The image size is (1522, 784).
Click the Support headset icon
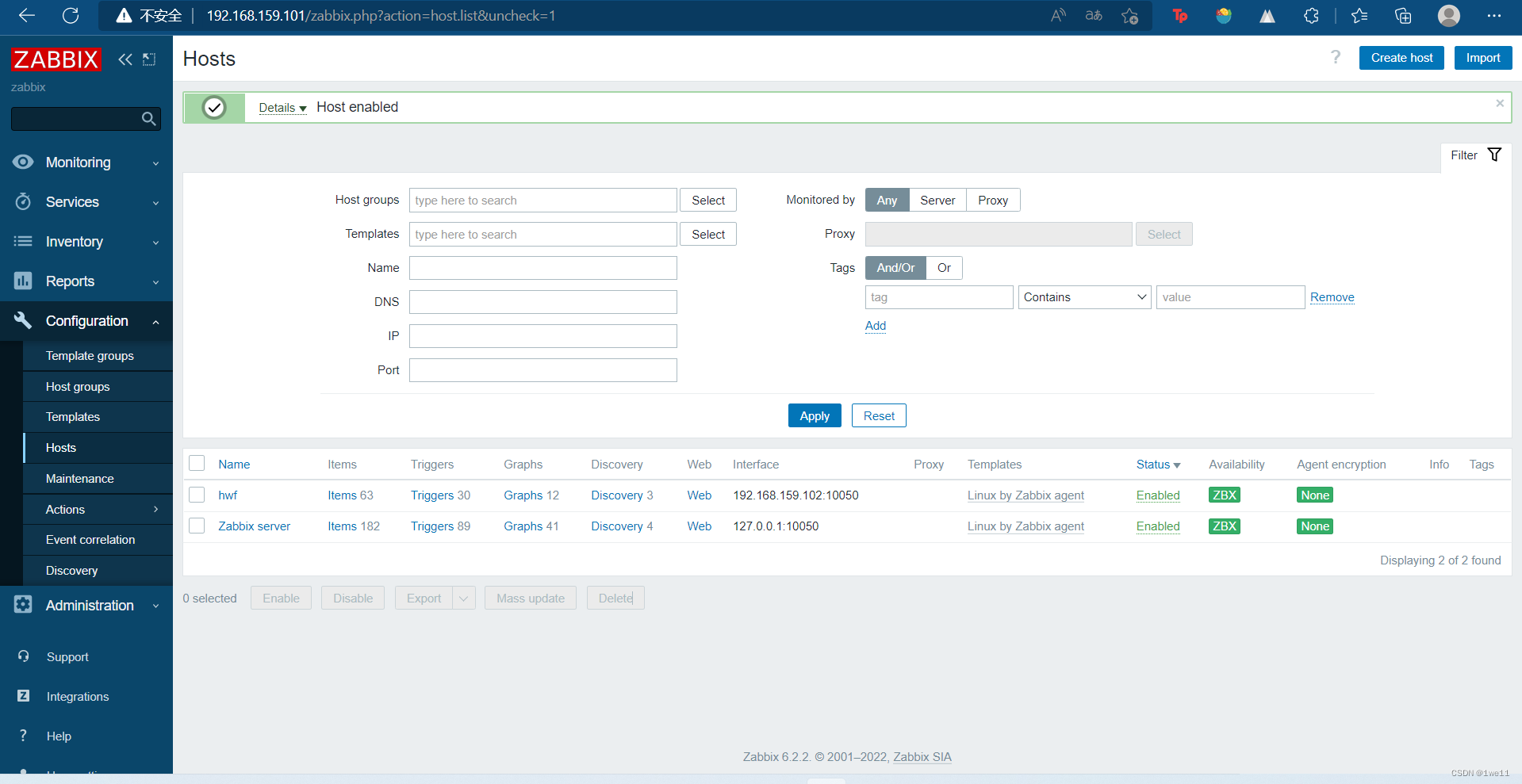(x=24, y=656)
